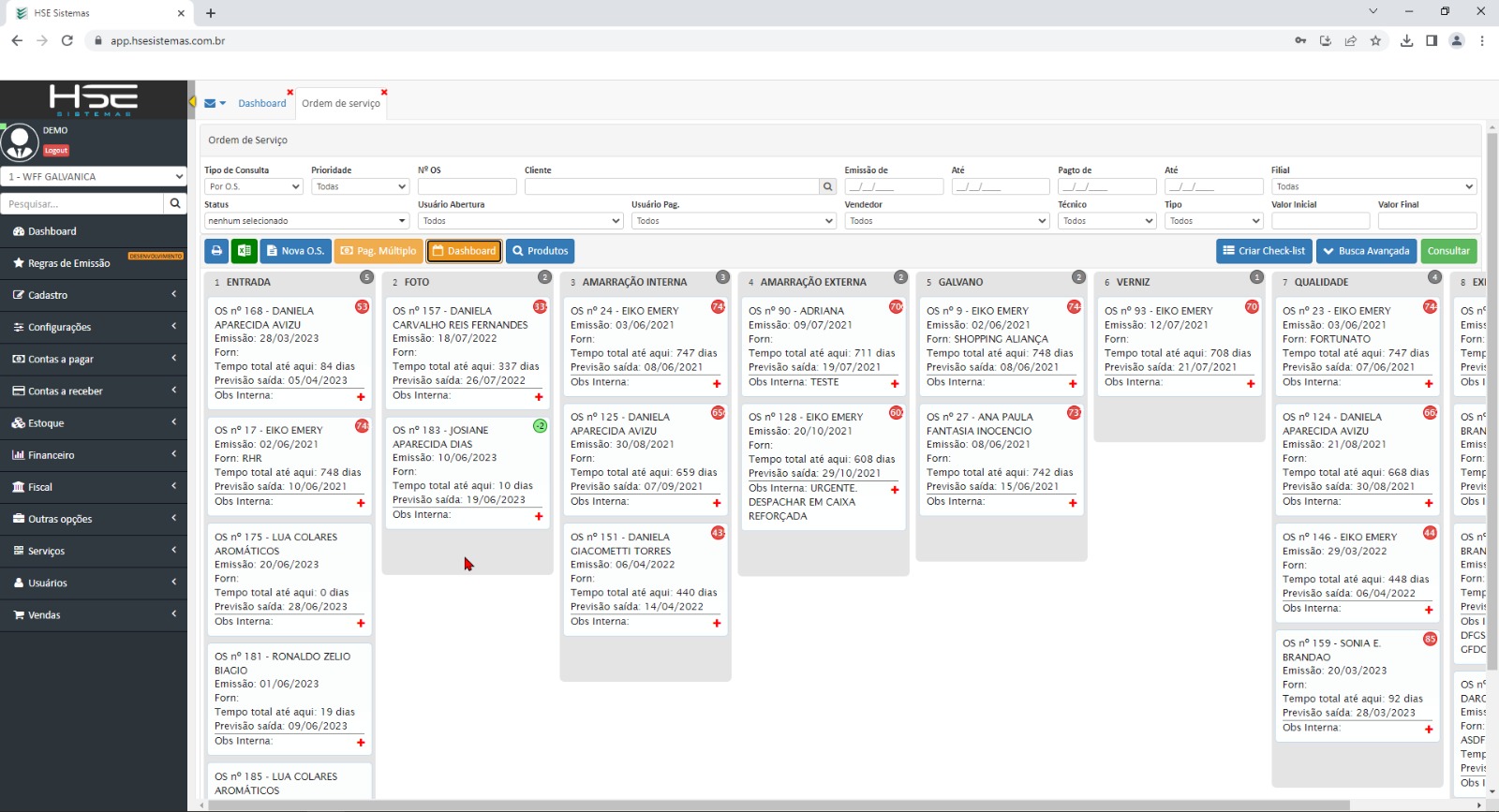Image resolution: width=1499 pixels, height=812 pixels.
Task: Open the Tipo de Consulta dropdown
Action: (254, 186)
